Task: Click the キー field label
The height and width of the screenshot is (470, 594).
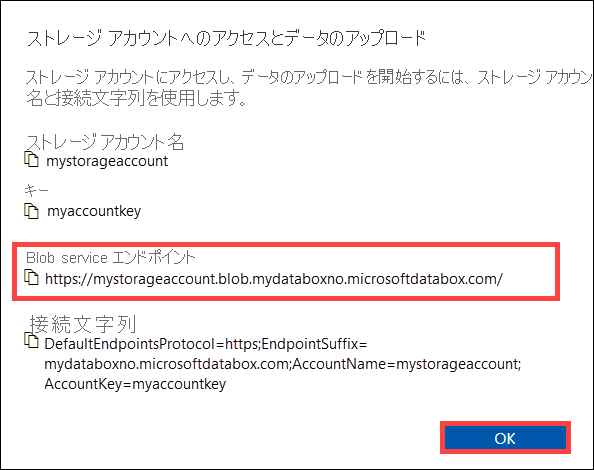Action: [x=36, y=190]
